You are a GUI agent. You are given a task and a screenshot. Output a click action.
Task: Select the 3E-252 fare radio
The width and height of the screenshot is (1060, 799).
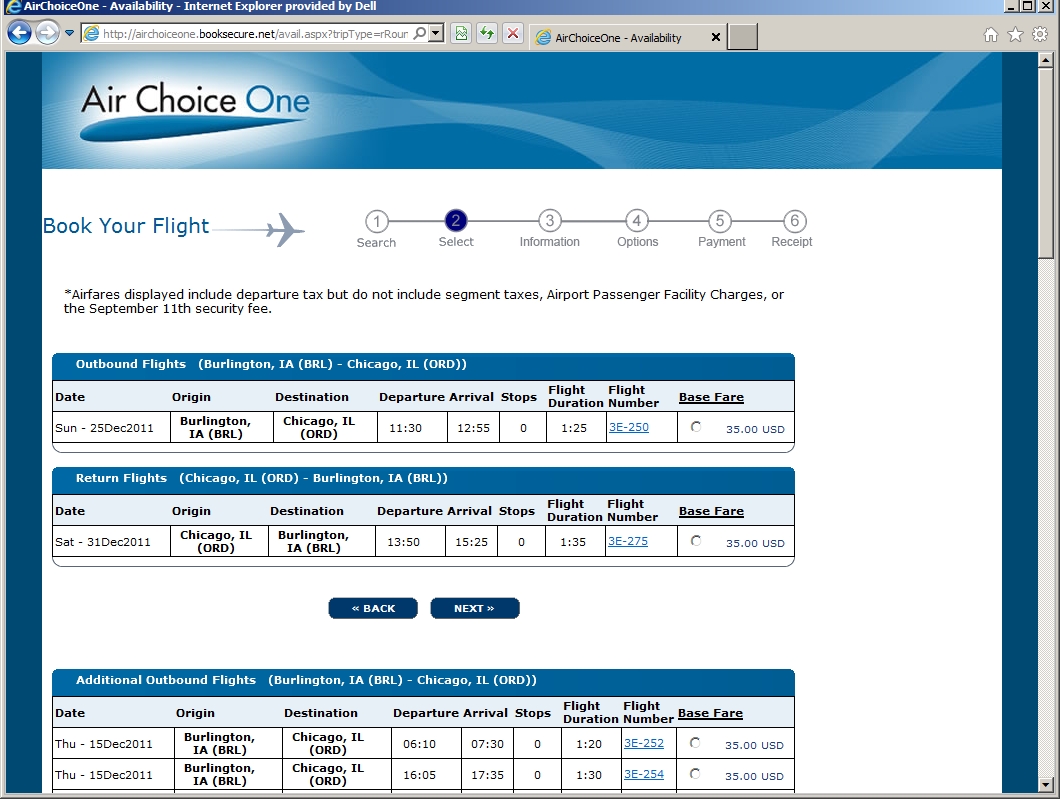click(x=695, y=743)
